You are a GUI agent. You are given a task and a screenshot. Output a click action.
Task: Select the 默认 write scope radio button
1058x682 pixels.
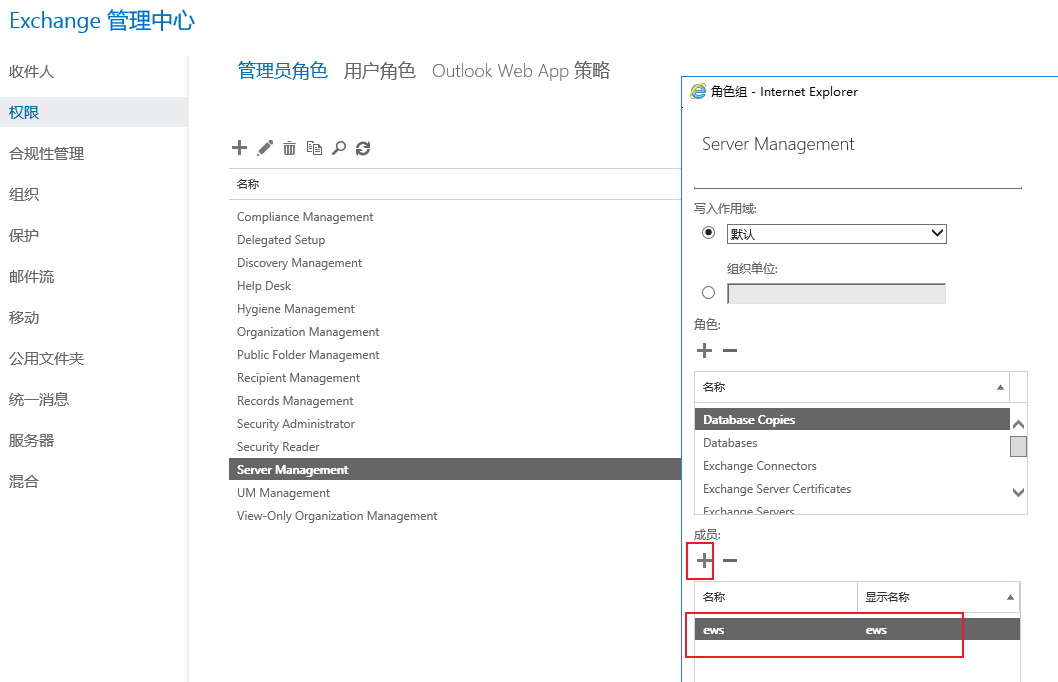[x=709, y=232]
